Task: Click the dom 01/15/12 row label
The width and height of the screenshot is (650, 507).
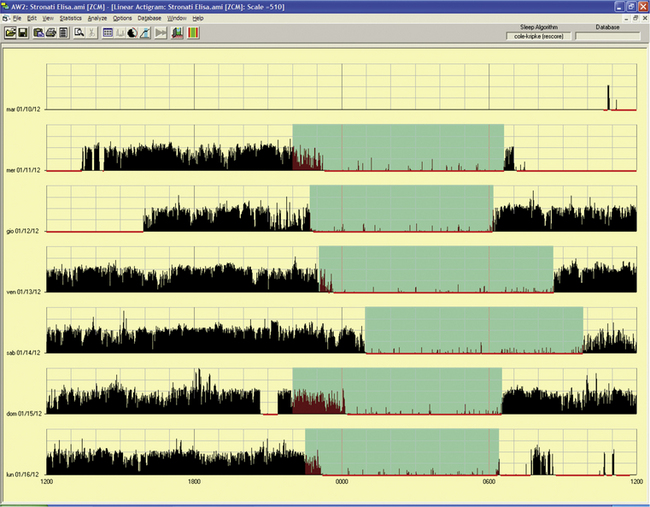Action: pyautogui.click(x=23, y=414)
